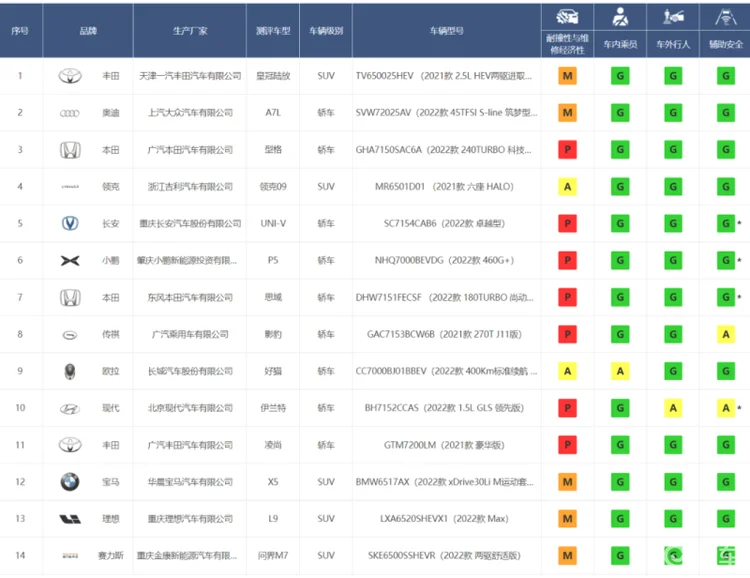This screenshot has height=578, width=750.
Task: Click the Lynk & Co logo in row 4
Action: tap(70, 187)
